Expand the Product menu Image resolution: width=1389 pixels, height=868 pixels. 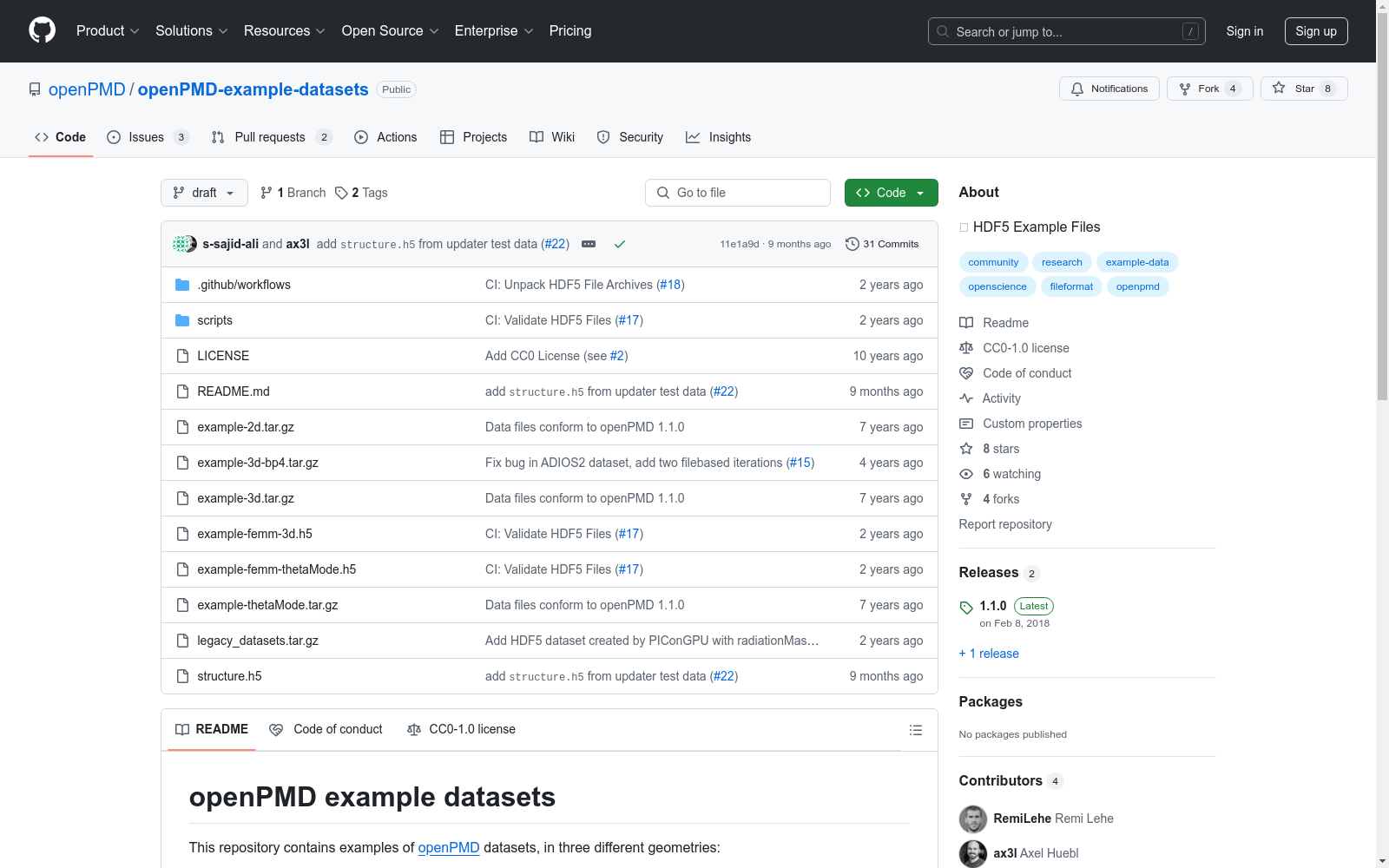(108, 31)
